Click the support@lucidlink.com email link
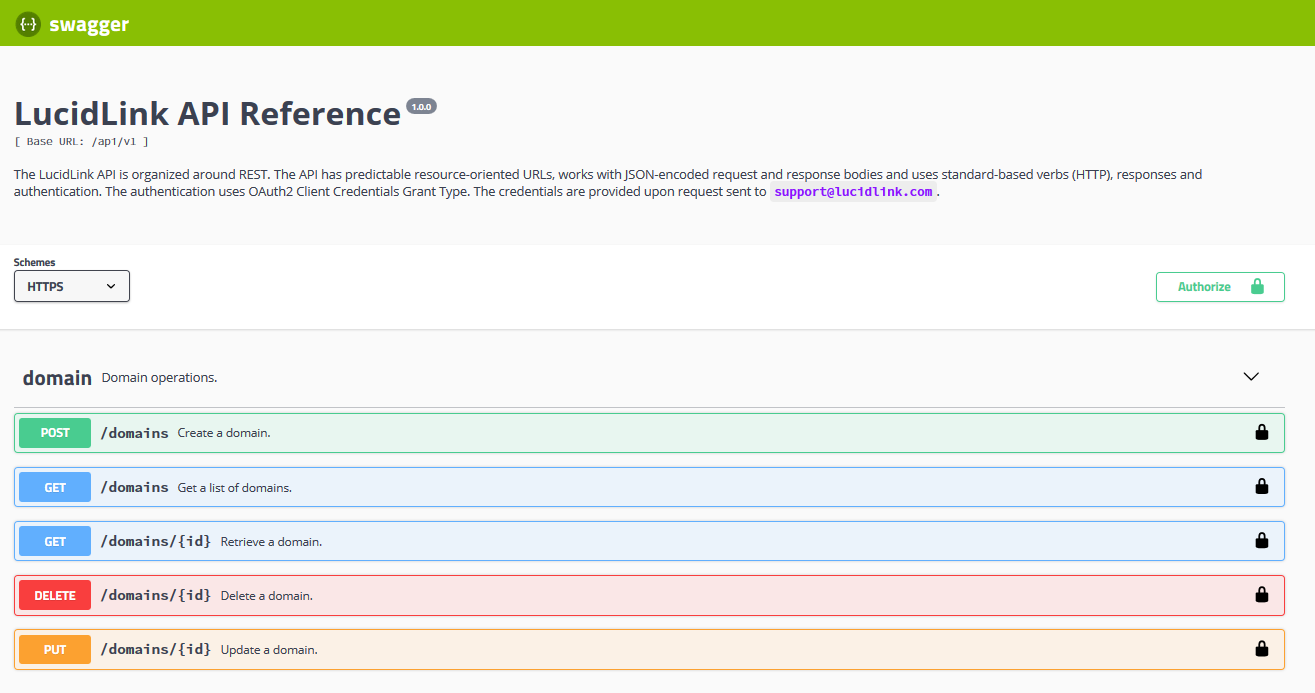Image resolution: width=1315 pixels, height=693 pixels. 853,192
